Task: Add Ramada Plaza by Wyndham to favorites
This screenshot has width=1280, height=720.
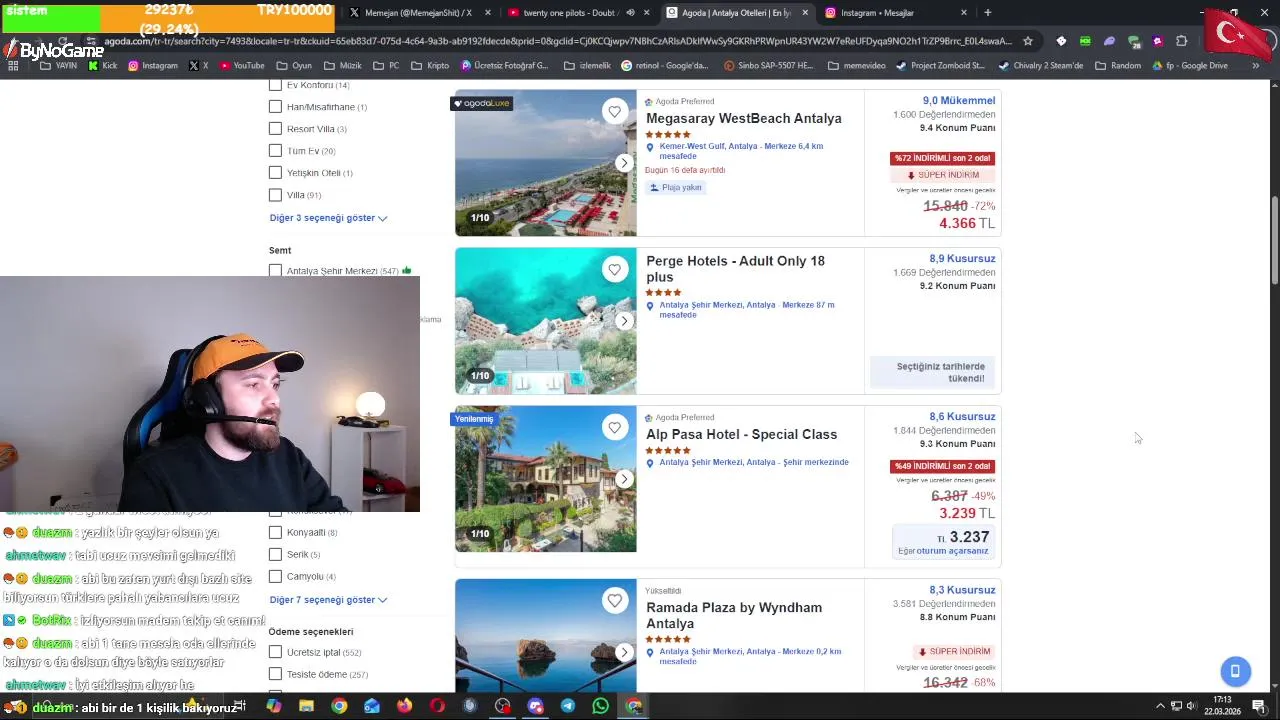Action: tap(615, 601)
